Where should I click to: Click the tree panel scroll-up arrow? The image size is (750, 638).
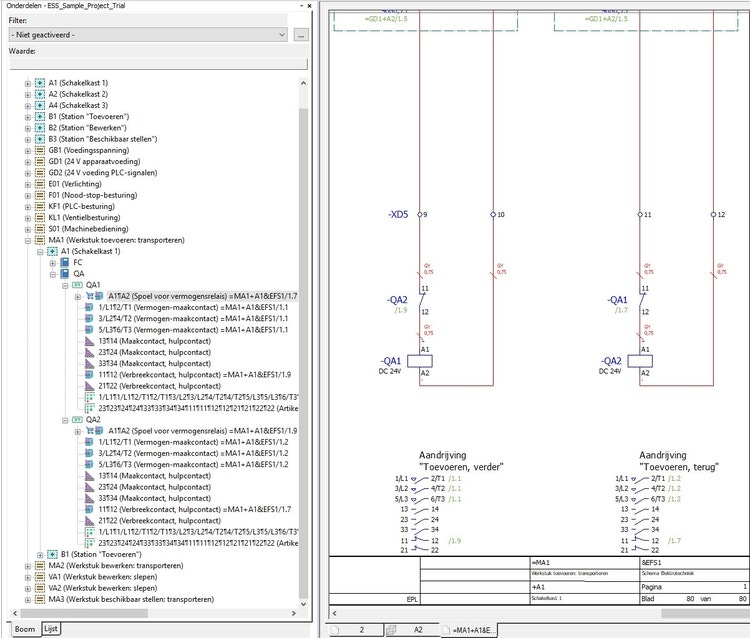click(x=304, y=81)
